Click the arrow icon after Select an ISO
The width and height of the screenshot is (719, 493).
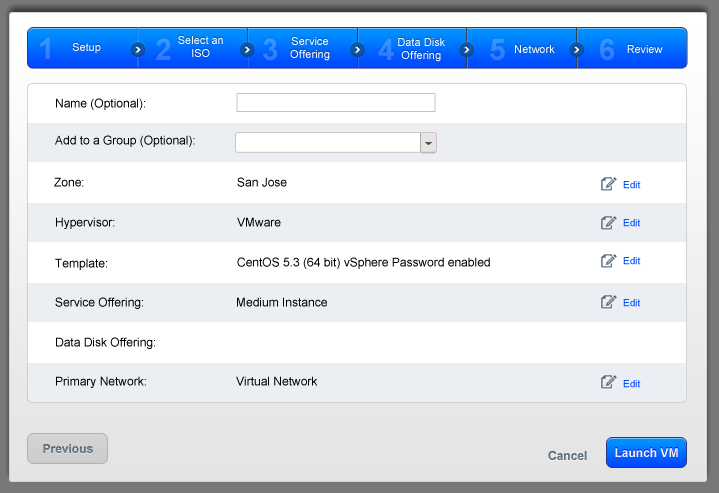coord(247,49)
